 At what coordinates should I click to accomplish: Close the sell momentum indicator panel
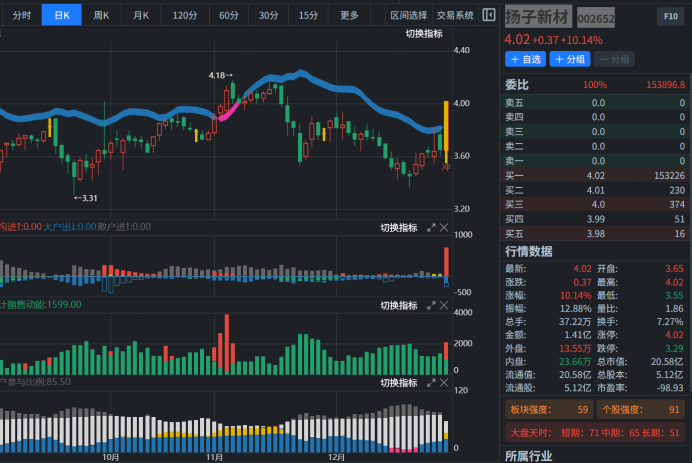pos(444,305)
